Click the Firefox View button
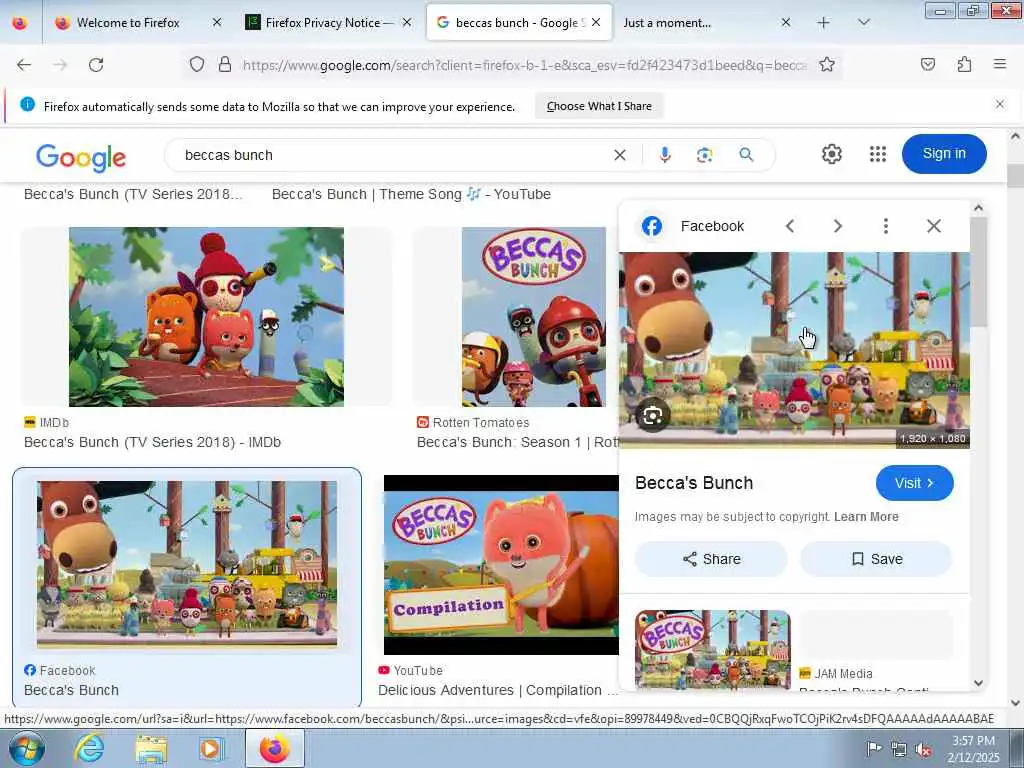The width and height of the screenshot is (1024, 768). pos(20,23)
